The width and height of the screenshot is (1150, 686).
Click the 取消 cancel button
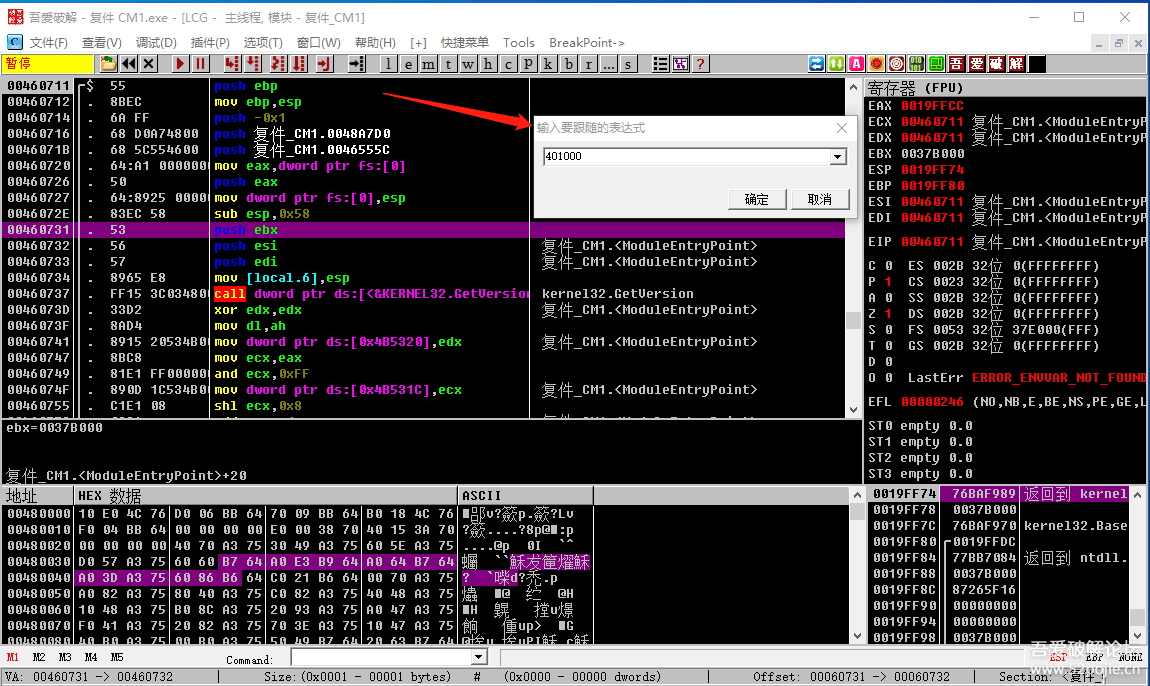(x=819, y=199)
